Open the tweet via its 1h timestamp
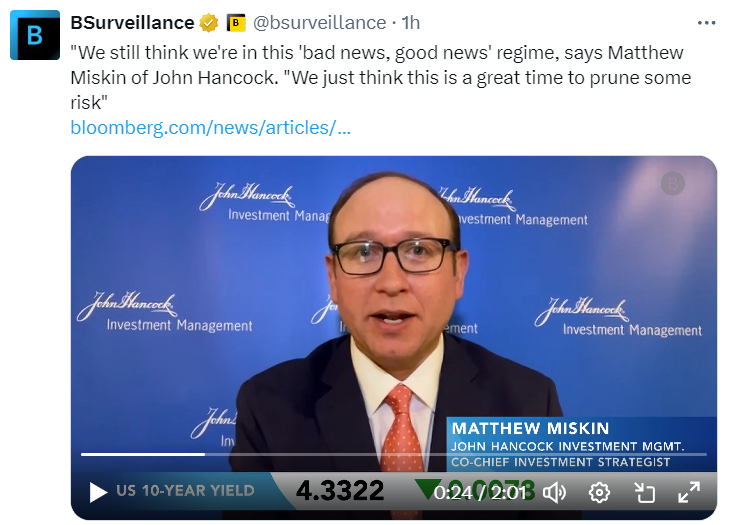 point(411,23)
